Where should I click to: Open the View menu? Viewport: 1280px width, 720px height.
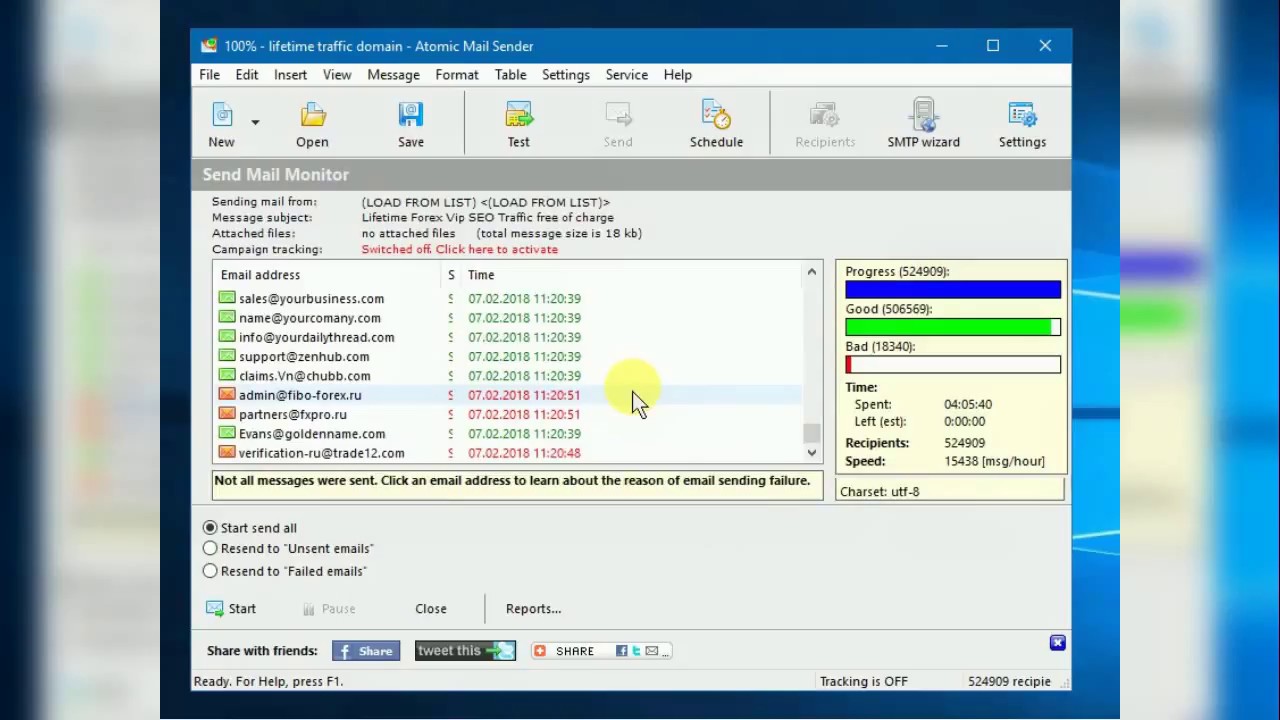[x=337, y=75]
